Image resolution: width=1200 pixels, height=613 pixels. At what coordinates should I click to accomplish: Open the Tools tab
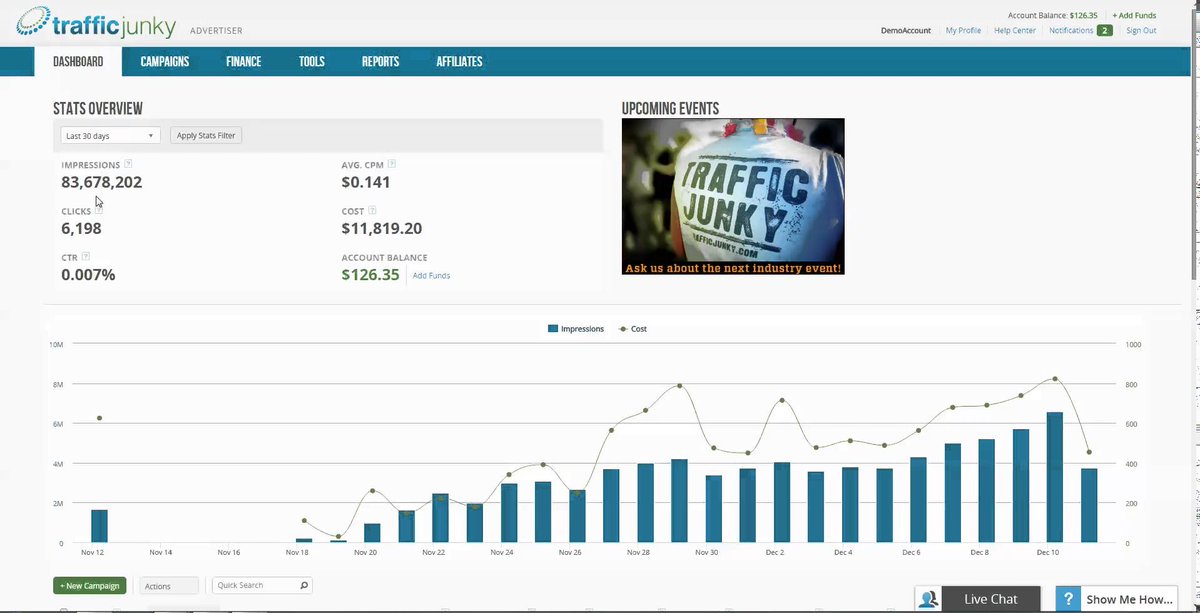[x=312, y=62]
